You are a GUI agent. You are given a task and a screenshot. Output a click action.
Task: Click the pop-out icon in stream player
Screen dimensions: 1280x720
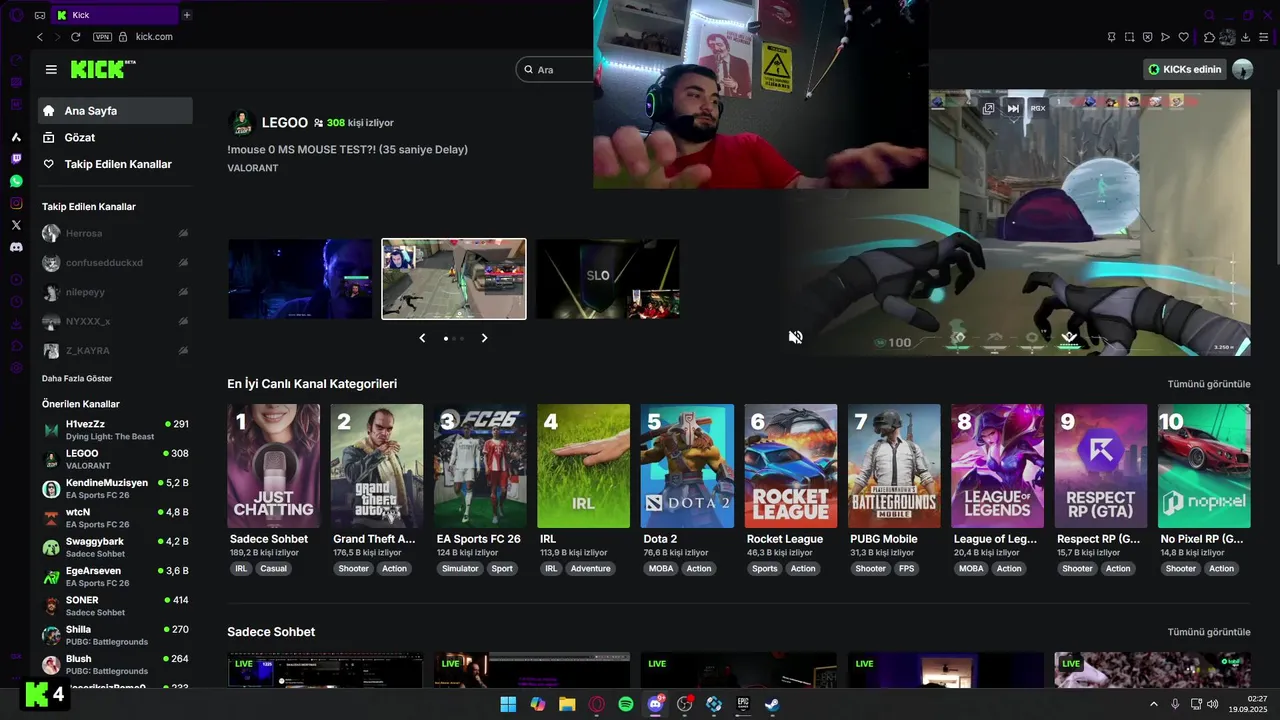(x=988, y=108)
